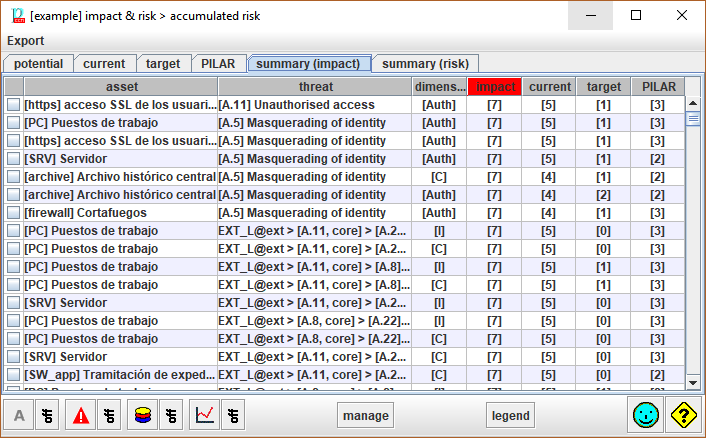Click tree icon beside the line chart icon
The width and height of the screenshot is (706, 438).
[232, 414]
